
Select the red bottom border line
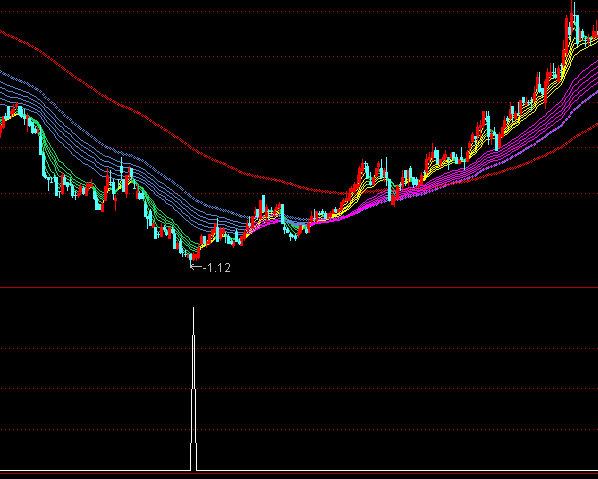coord(299,474)
